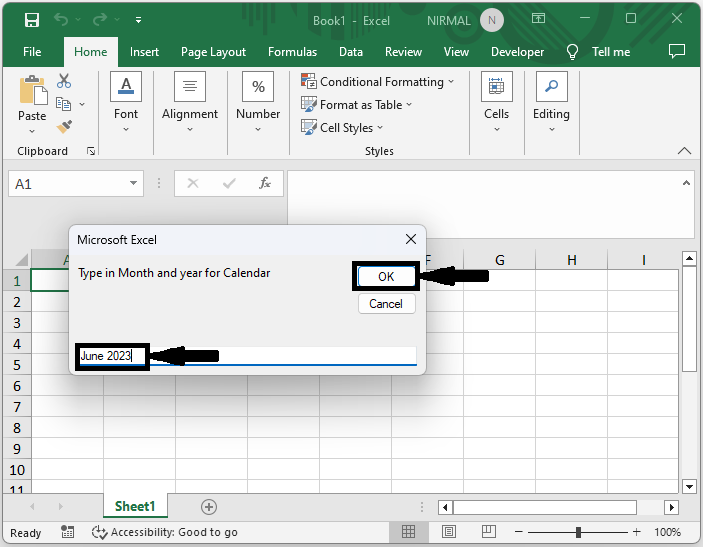703x547 pixels.
Task: Click the Cut scissors icon
Action: (64, 81)
